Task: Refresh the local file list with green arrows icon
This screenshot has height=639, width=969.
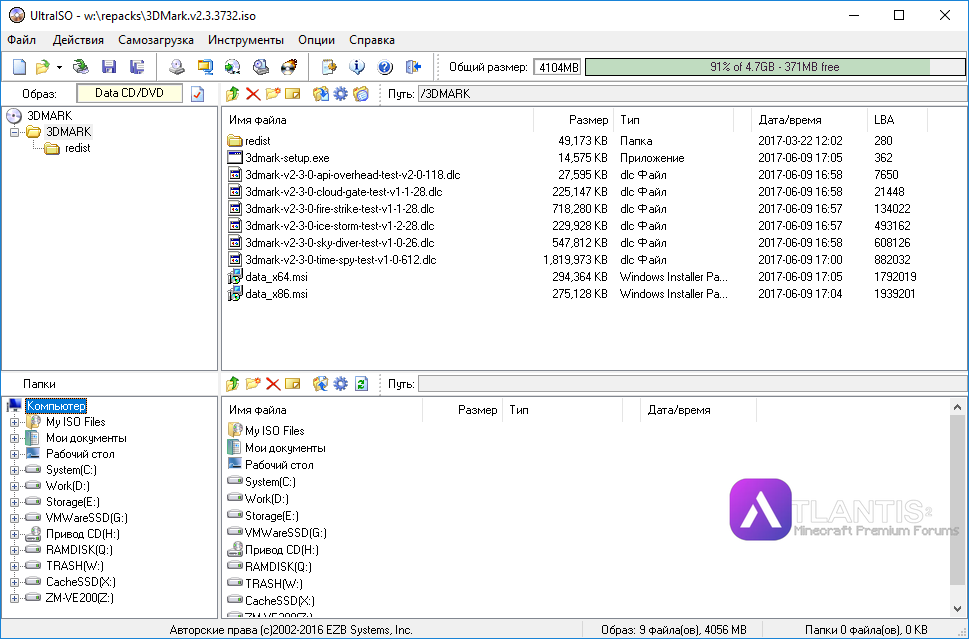Action: click(362, 384)
